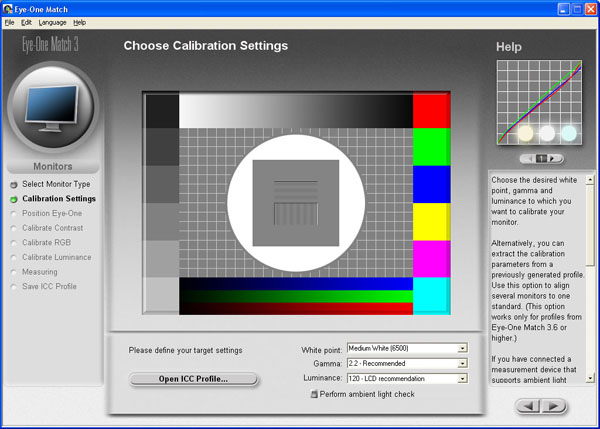Click the warm white light spot in Help graph
Image resolution: width=600 pixels, height=429 pixels.
pyautogui.click(x=525, y=133)
